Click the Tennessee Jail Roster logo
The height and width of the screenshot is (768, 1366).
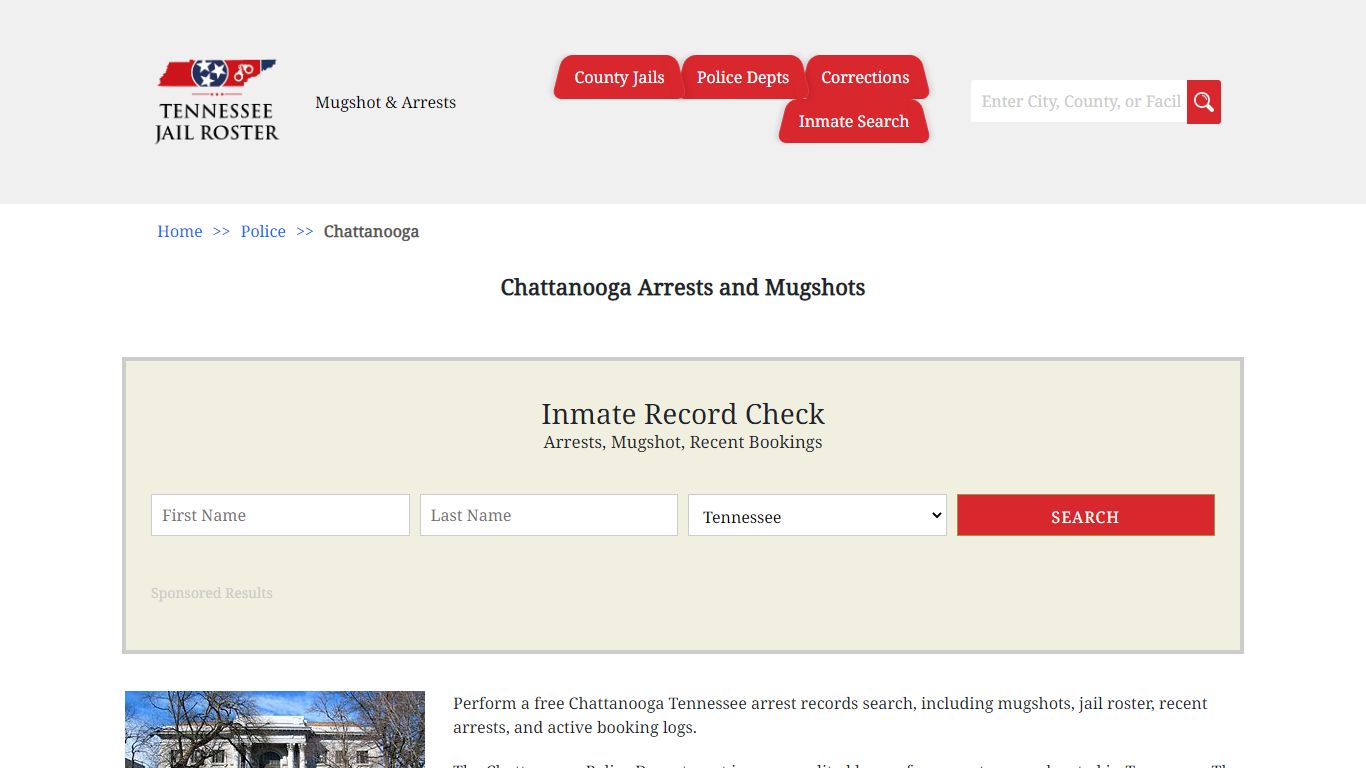point(217,101)
